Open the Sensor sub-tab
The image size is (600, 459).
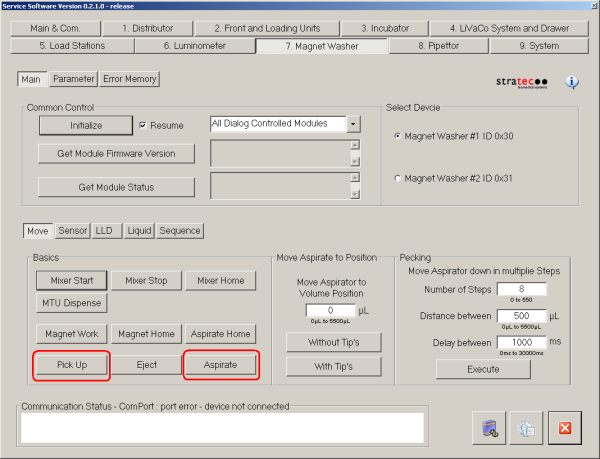coord(72,230)
